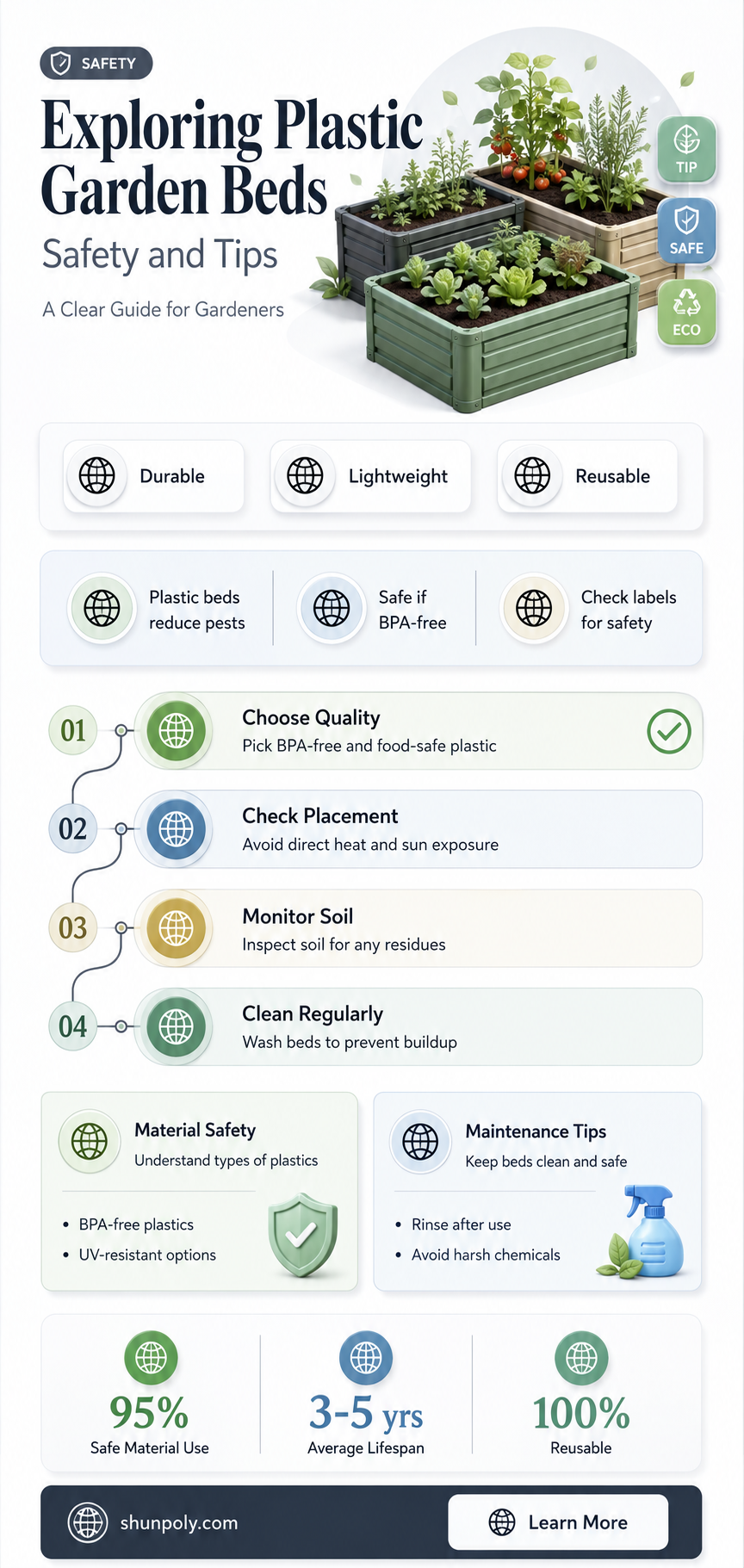Click the SAFE shield badge icon

[686, 231]
